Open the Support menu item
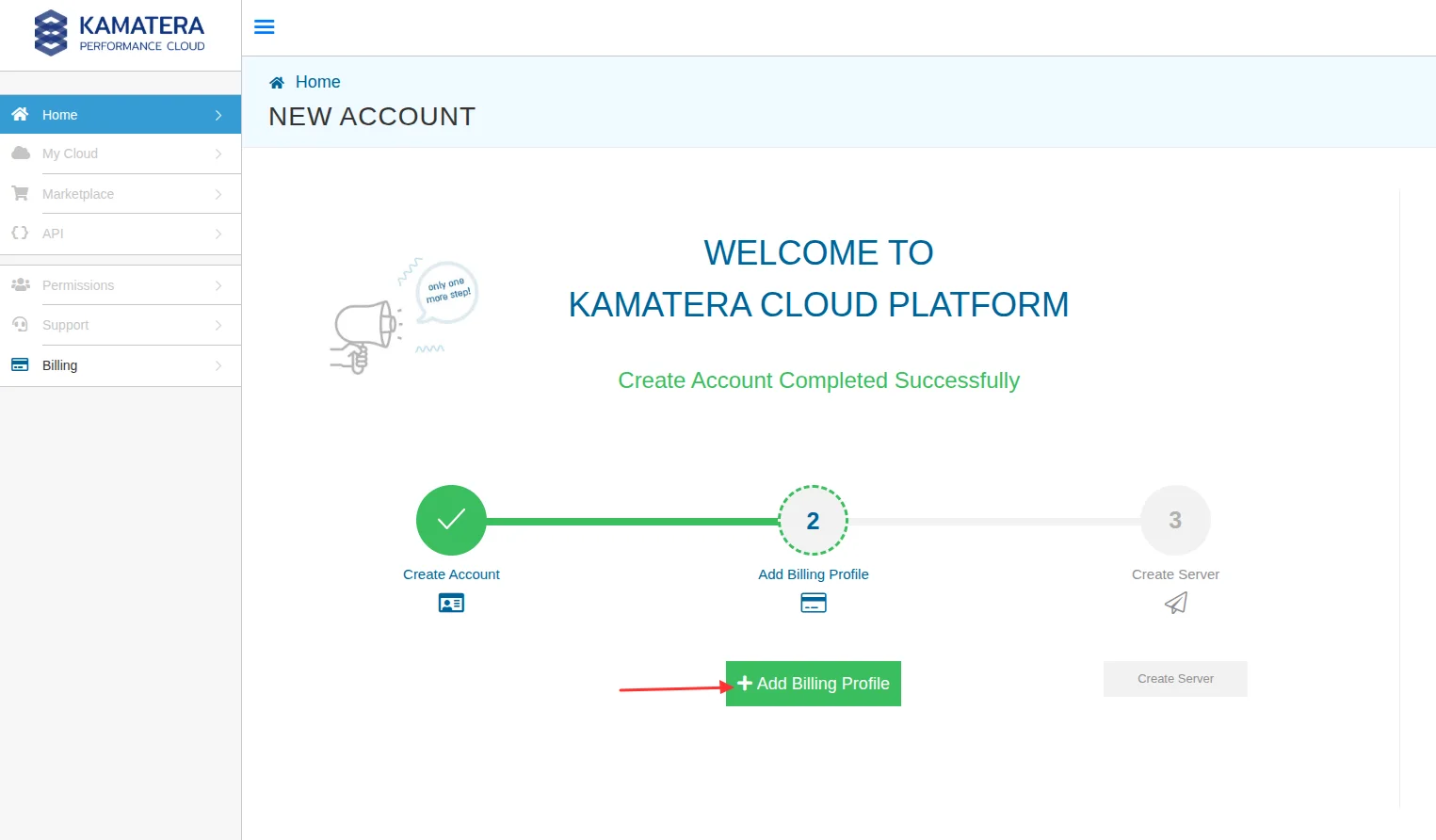1436x840 pixels. pos(121,325)
